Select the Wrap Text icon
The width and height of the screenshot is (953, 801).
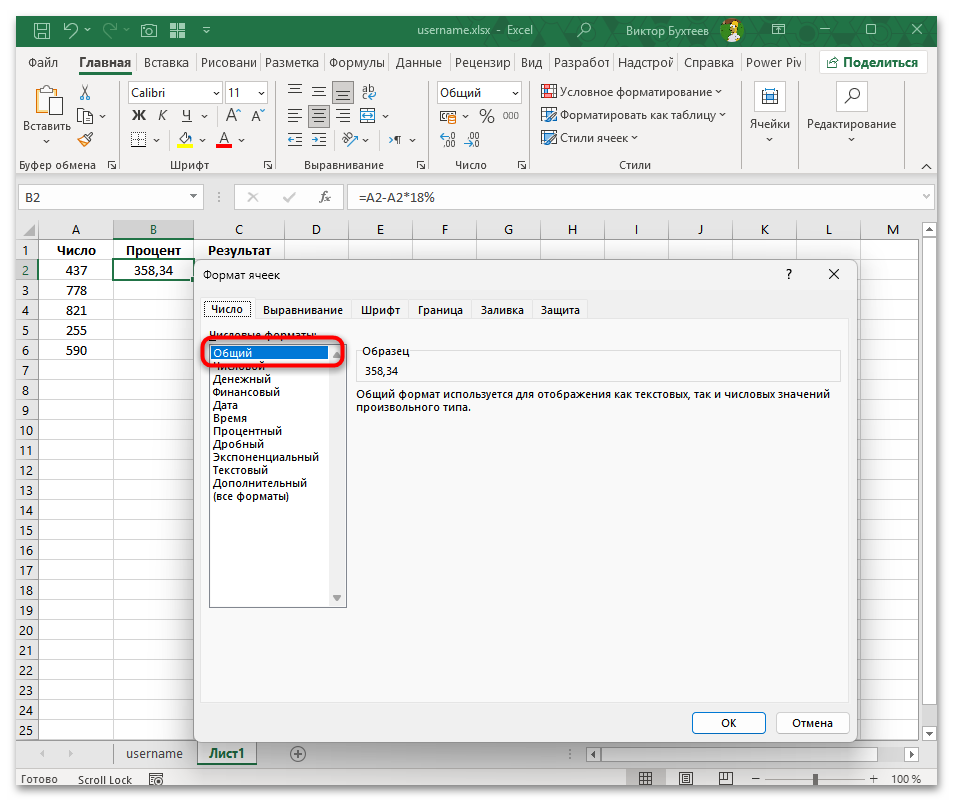(x=368, y=91)
